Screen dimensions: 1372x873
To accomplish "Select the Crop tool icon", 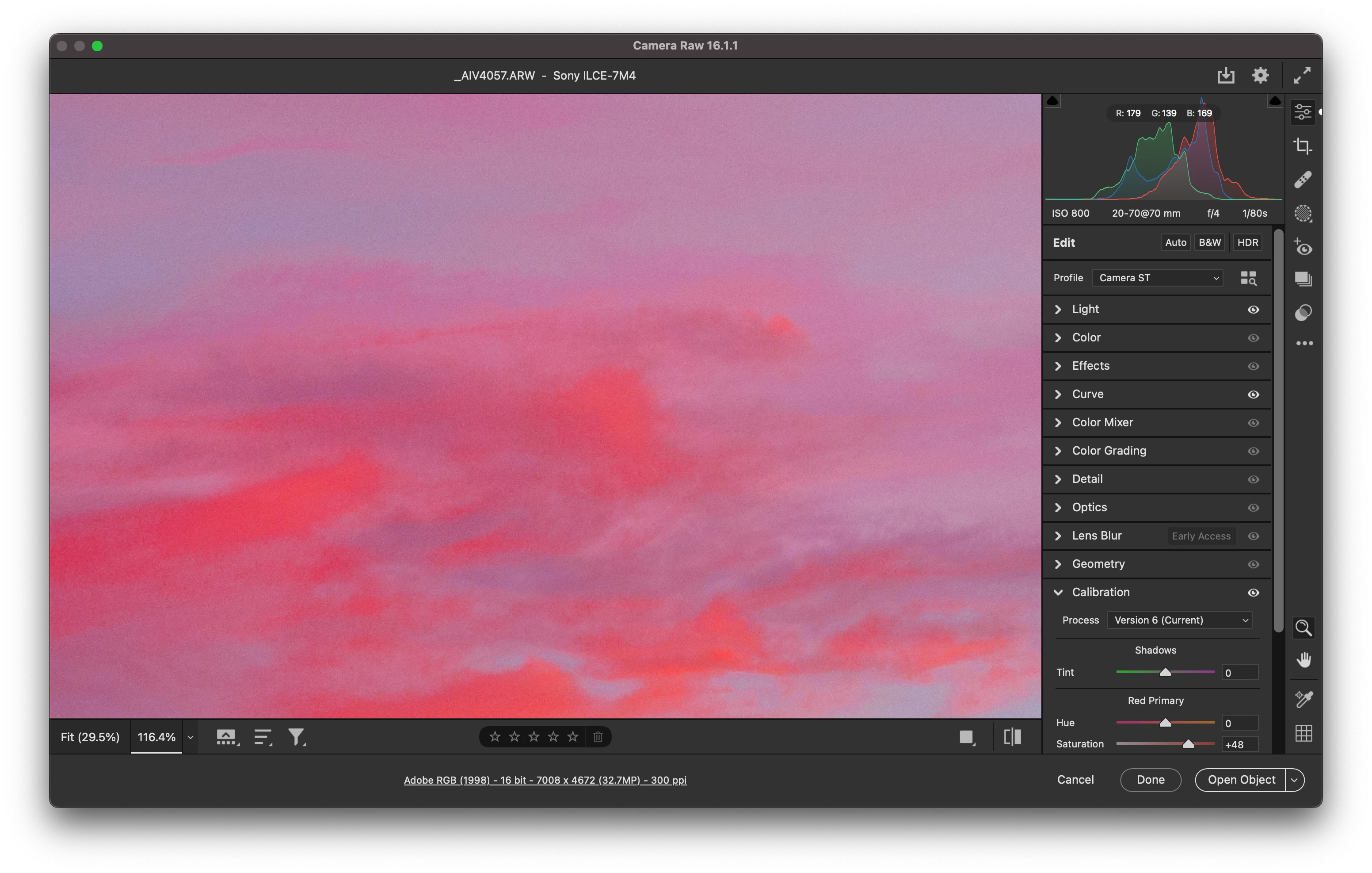I will 1303,146.
